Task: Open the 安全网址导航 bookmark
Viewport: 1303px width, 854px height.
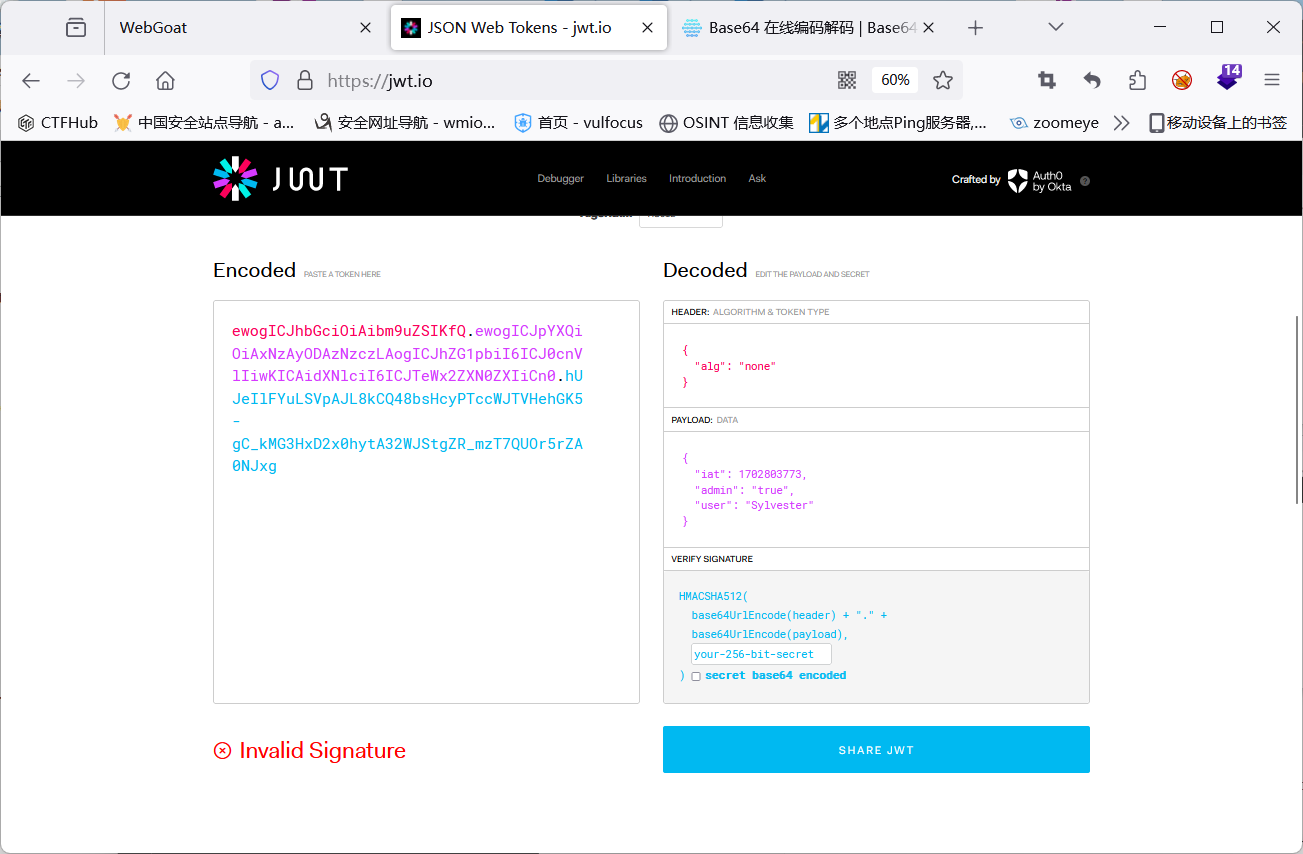Action: (x=405, y=122)
